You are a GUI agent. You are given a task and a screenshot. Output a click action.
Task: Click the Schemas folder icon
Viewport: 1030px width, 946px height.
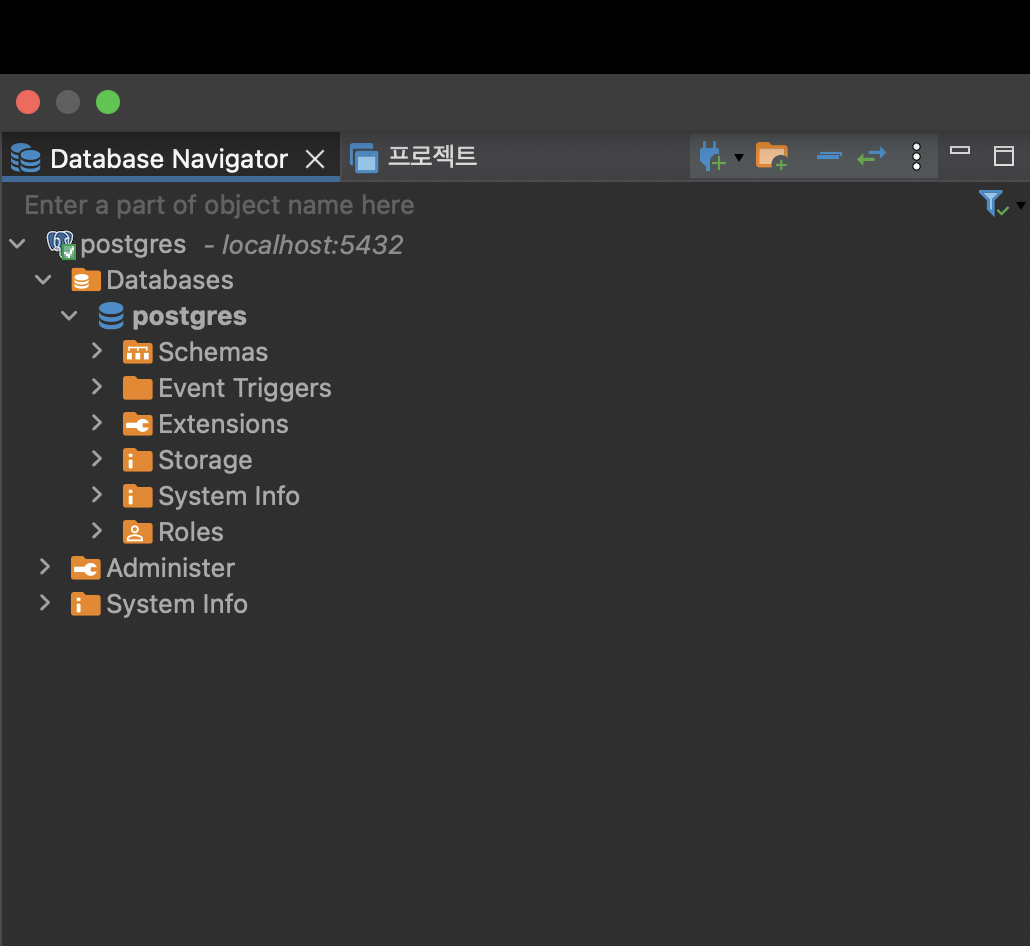(137, 352)
